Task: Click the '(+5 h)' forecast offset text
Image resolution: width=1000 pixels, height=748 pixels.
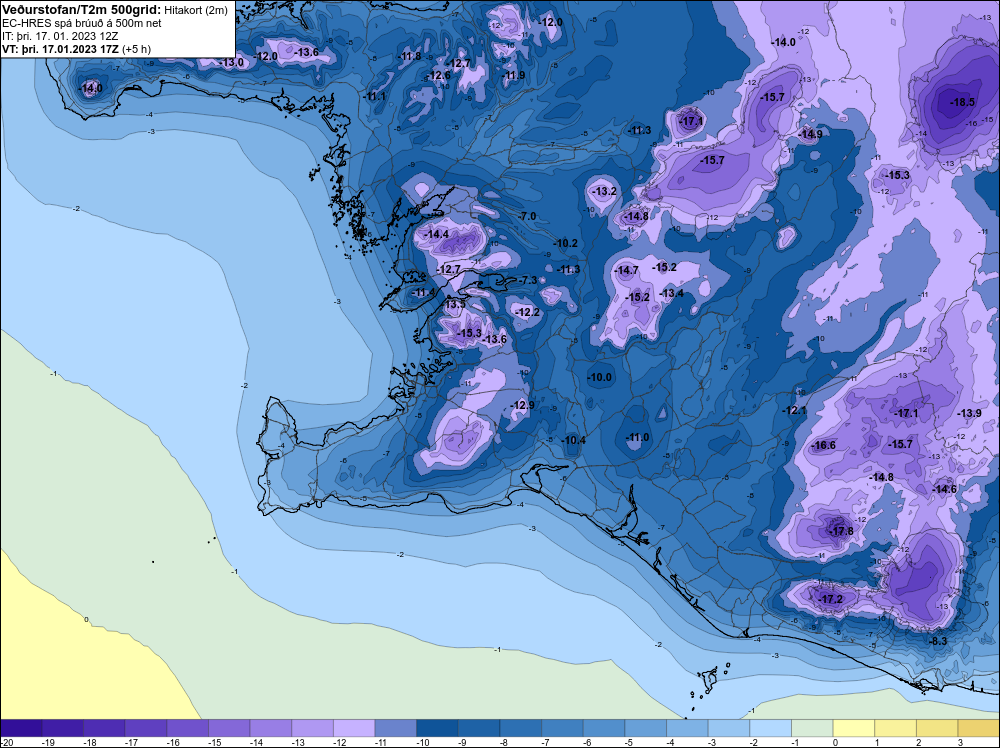Action: click(136, 49)
